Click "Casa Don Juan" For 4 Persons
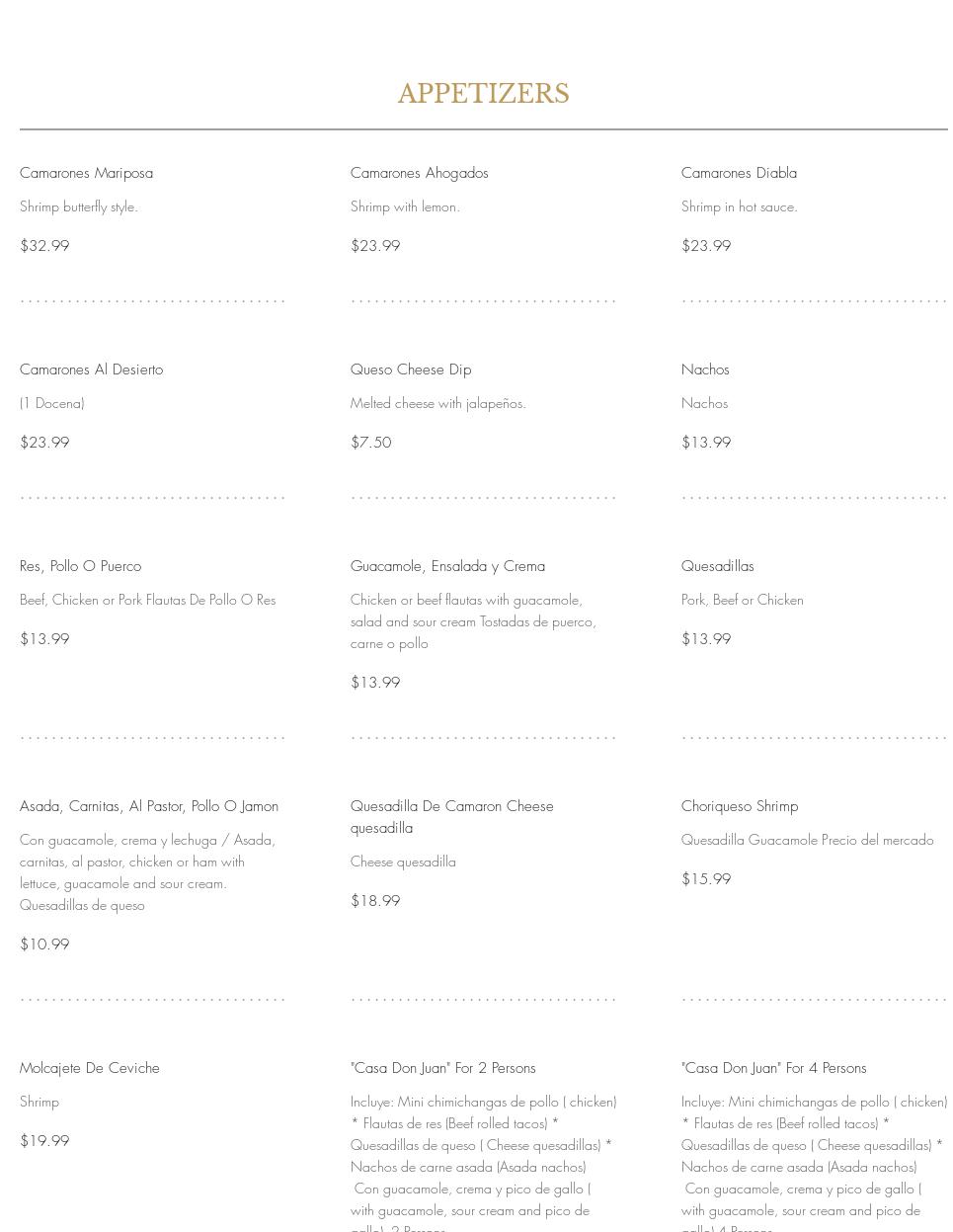953x1232 pixels. click(773, 1068)
